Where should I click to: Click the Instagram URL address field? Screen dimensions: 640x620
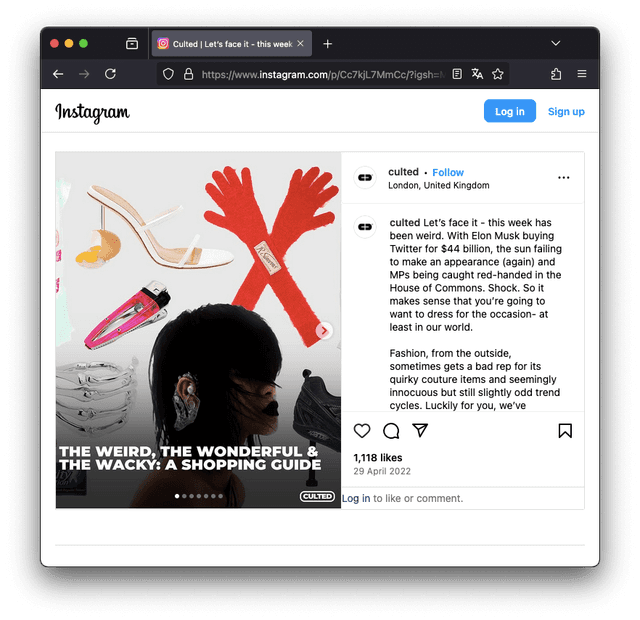tap(322, 74)
